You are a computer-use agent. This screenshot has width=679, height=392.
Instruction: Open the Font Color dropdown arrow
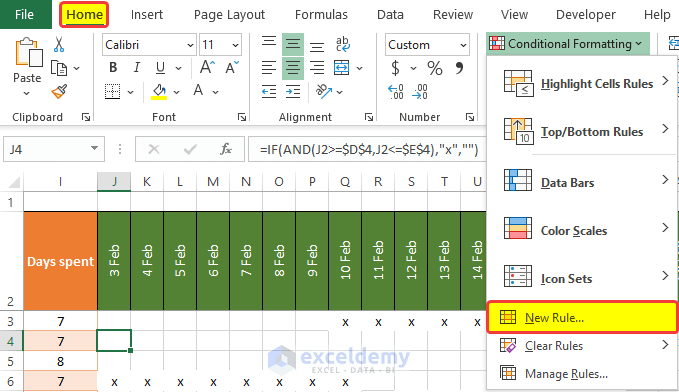(215, 92)
